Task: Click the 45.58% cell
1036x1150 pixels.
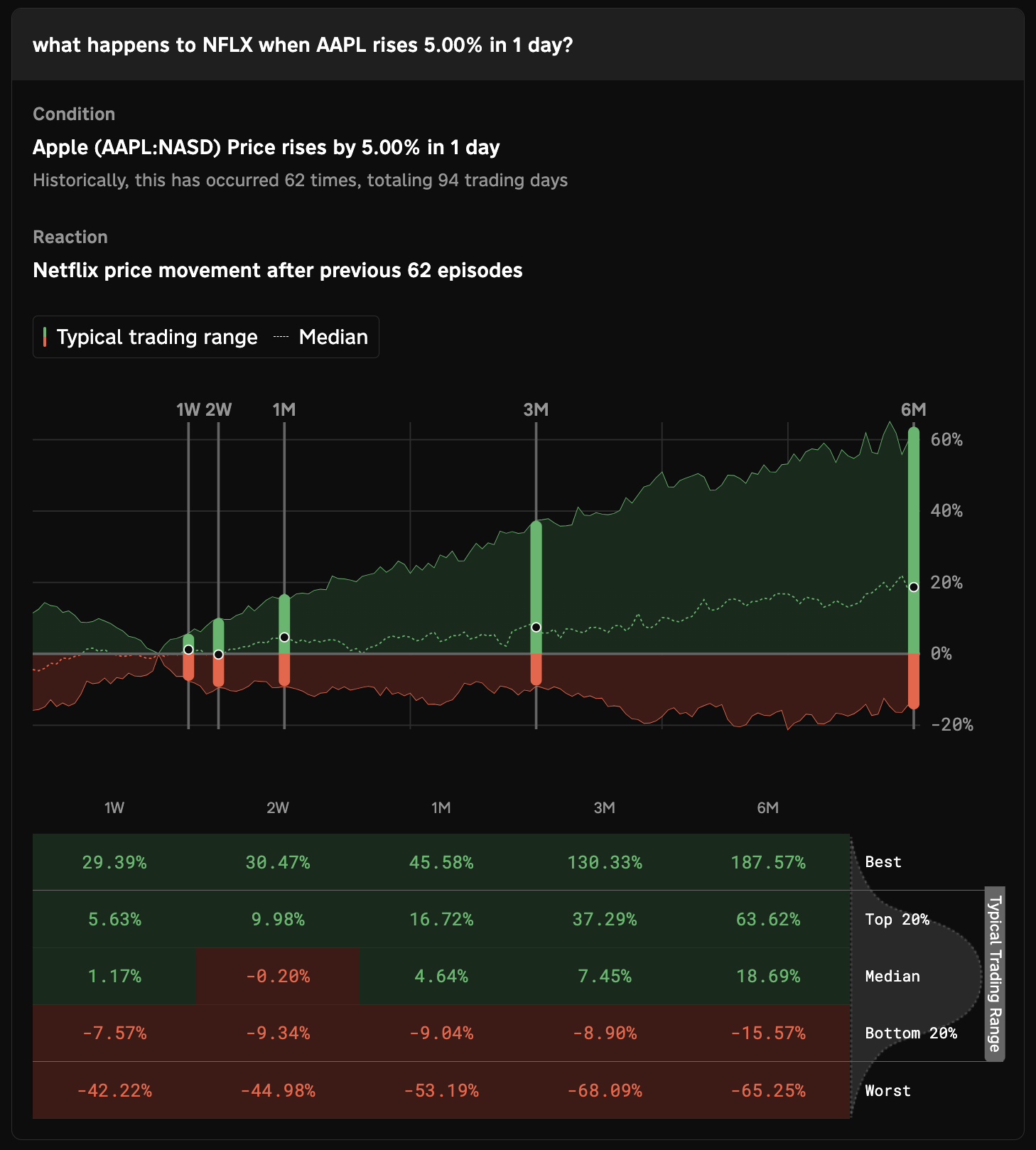Action: 441,862
